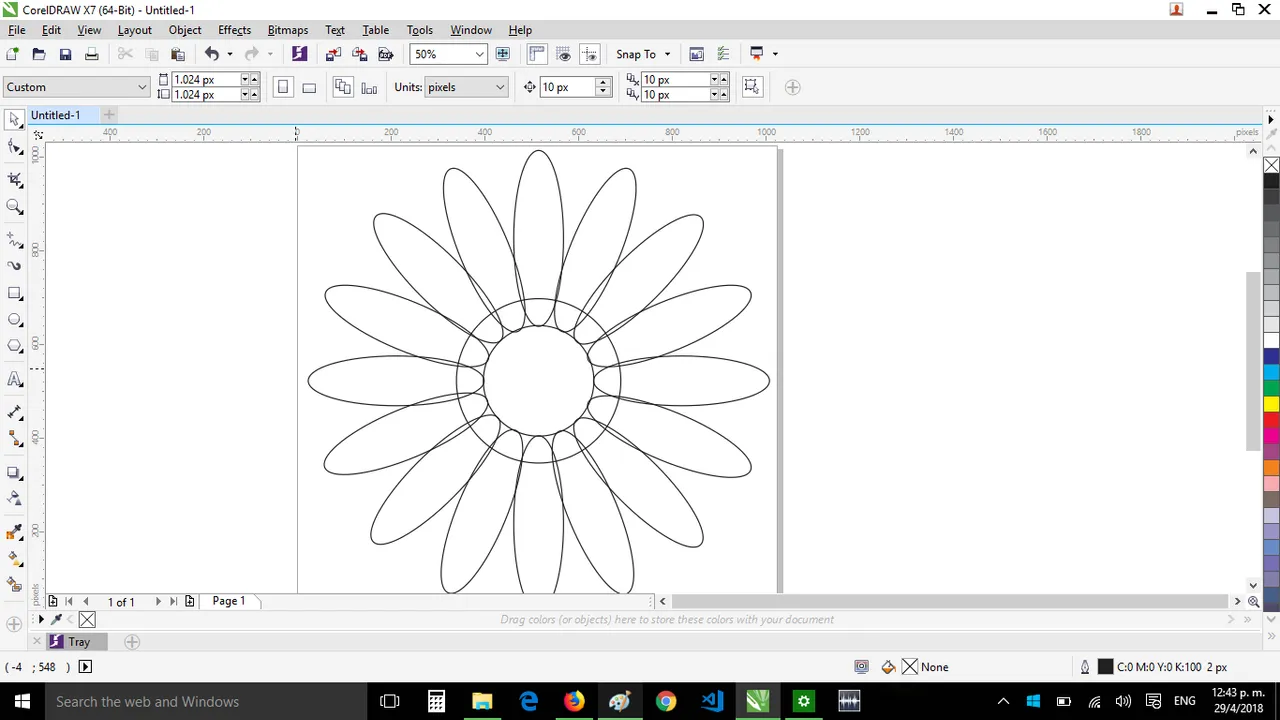Open the Units pixels dropdown
The width and height of the screenshot is (1280, 720).
pos(499,88)
